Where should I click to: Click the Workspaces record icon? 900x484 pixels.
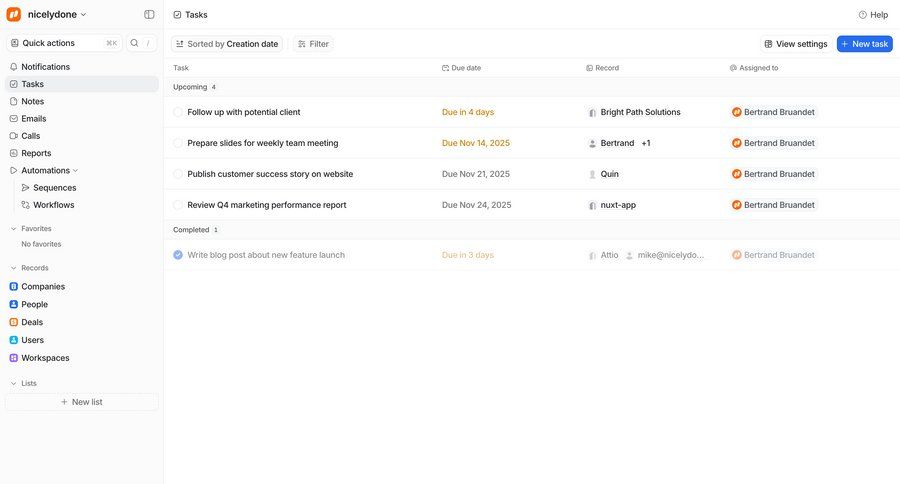coord(14,358)
